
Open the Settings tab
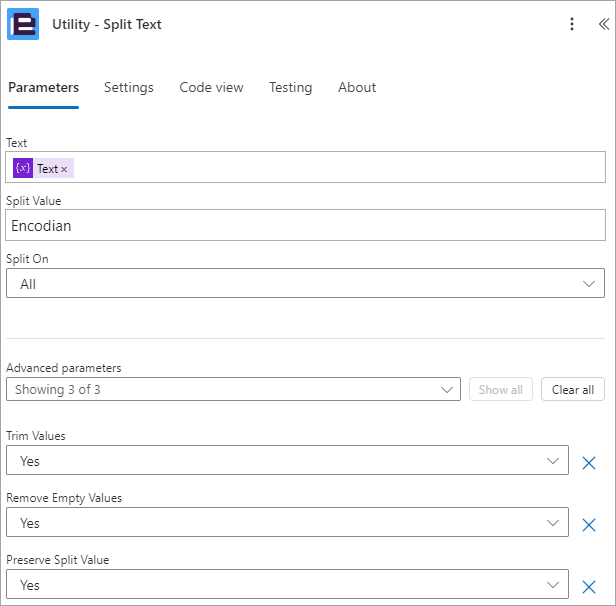pos(128,87)
